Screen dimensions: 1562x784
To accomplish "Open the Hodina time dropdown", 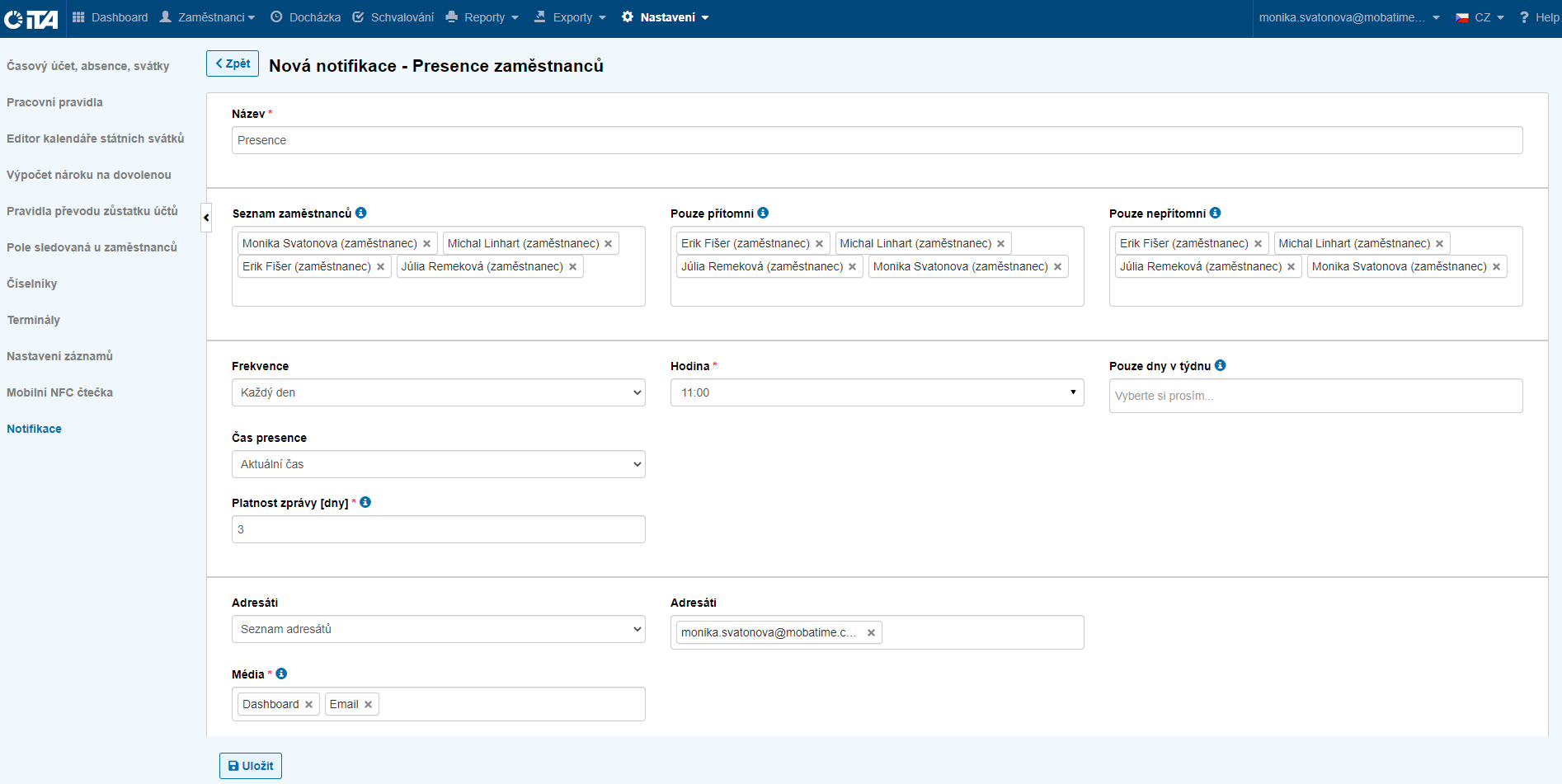I will (x=877, y=392).
